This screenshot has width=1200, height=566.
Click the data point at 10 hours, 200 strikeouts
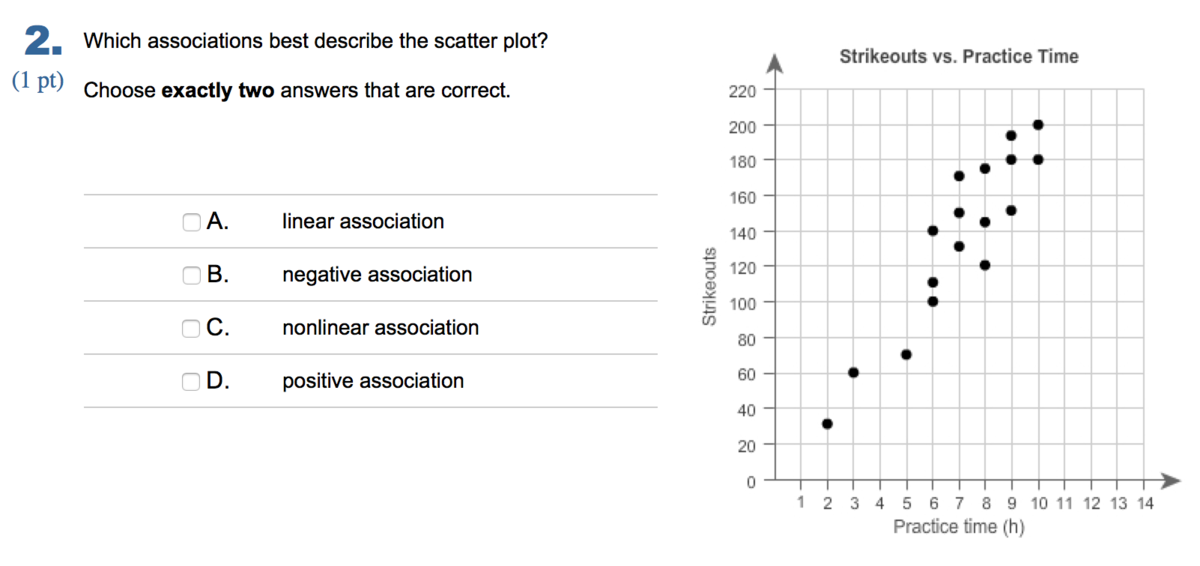1038,125
